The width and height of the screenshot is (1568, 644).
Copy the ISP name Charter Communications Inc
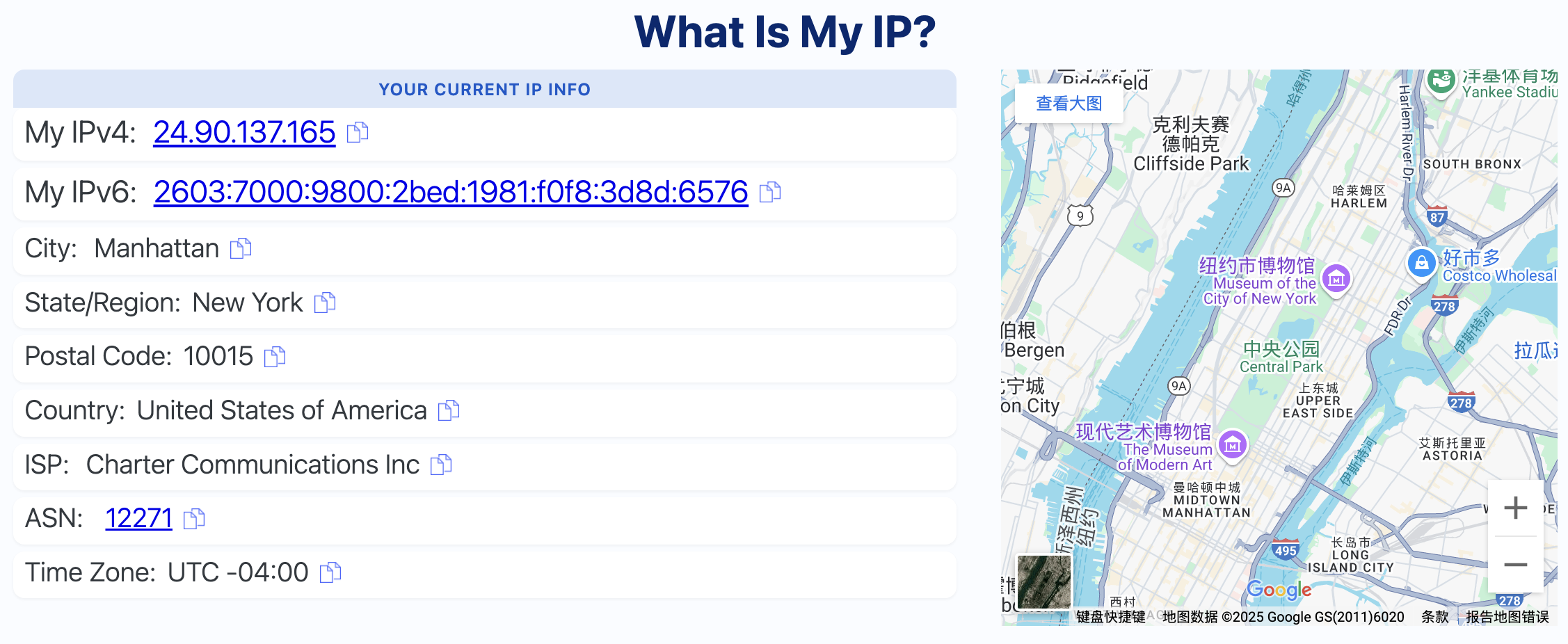click(441, 465)
